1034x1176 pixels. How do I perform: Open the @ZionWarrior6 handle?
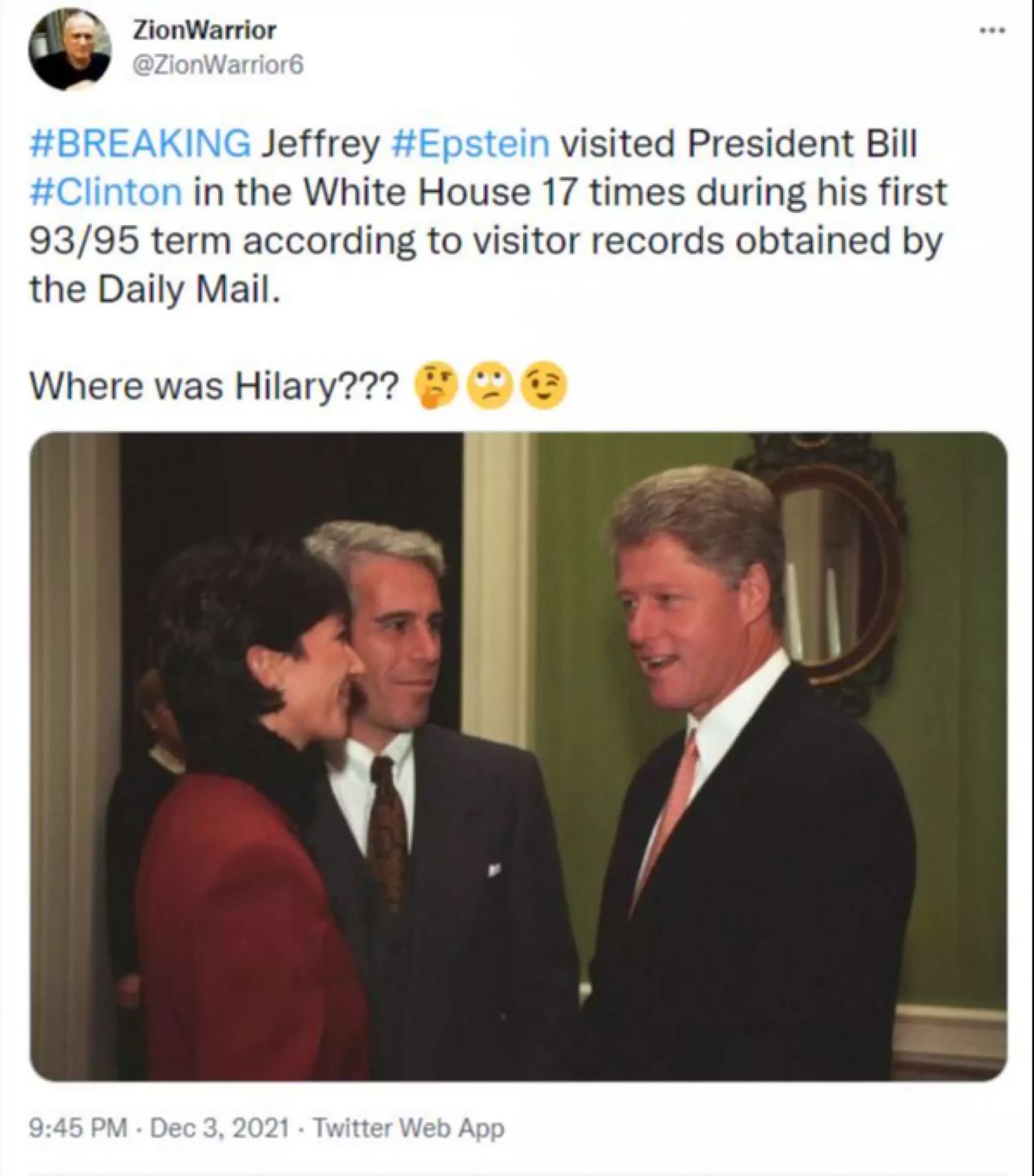(x=218, y=65)
